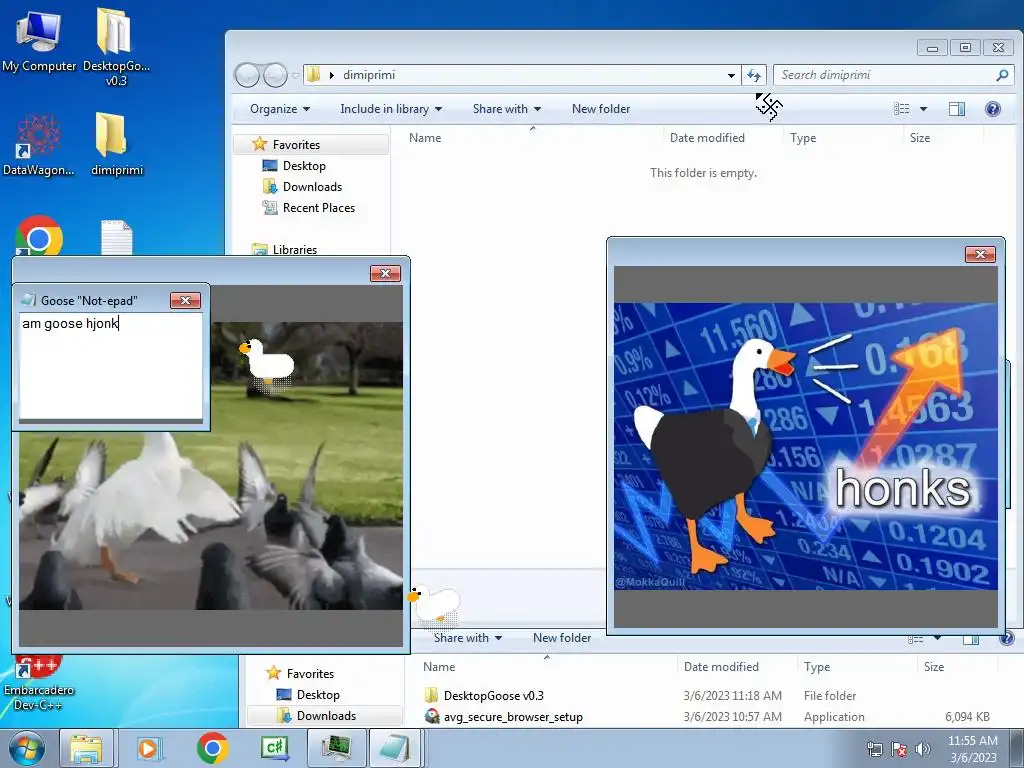The width and height of the screenshot is (1024, 768).
Task: Select the avg_secure_browser_setup file row
Action: (709, 716)
